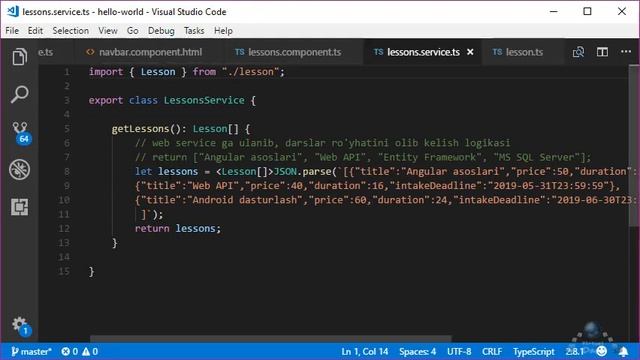Minimize the Visual Studio Code window
The image size is (640, 360).
click(553, 11)
